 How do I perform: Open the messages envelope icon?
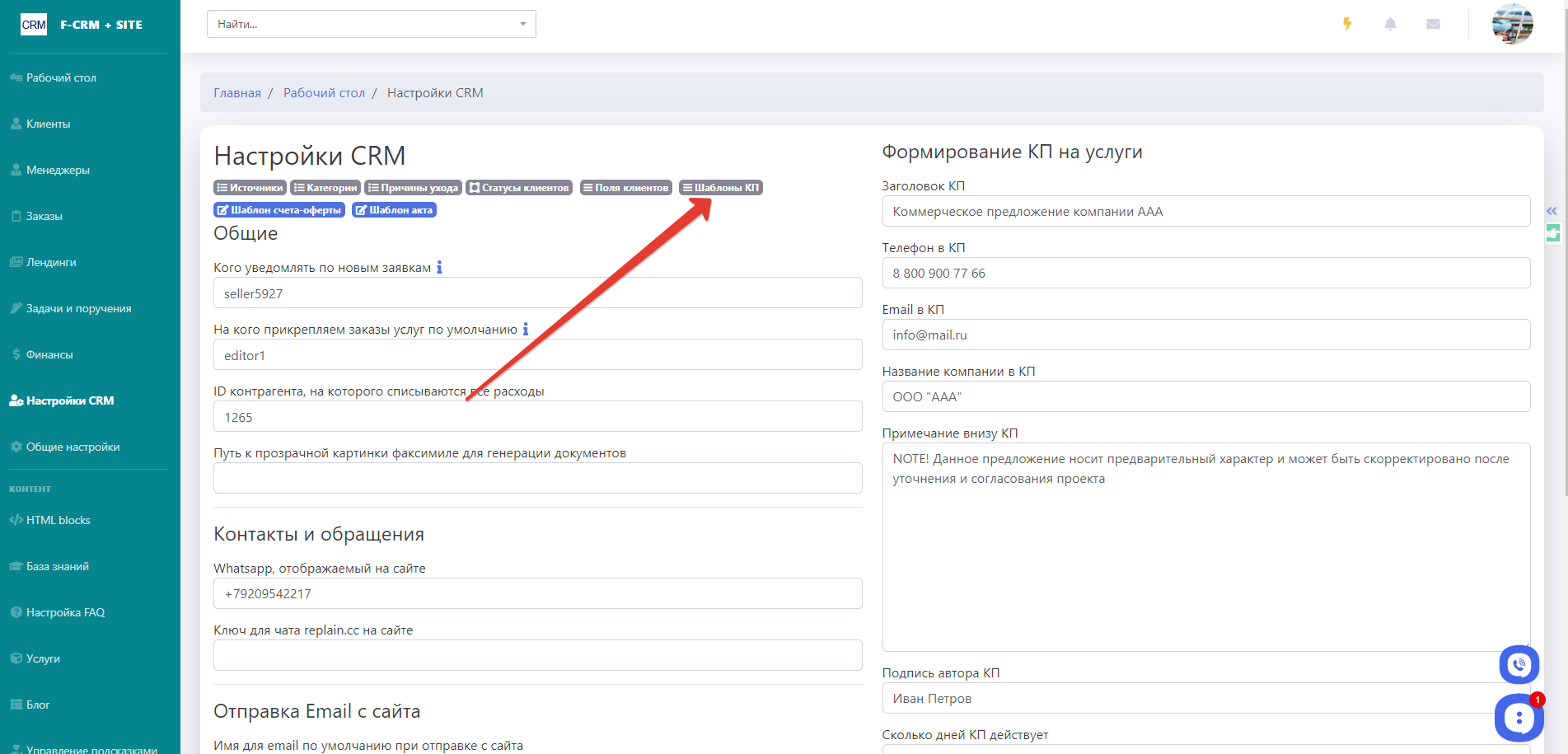[1433, 24]
